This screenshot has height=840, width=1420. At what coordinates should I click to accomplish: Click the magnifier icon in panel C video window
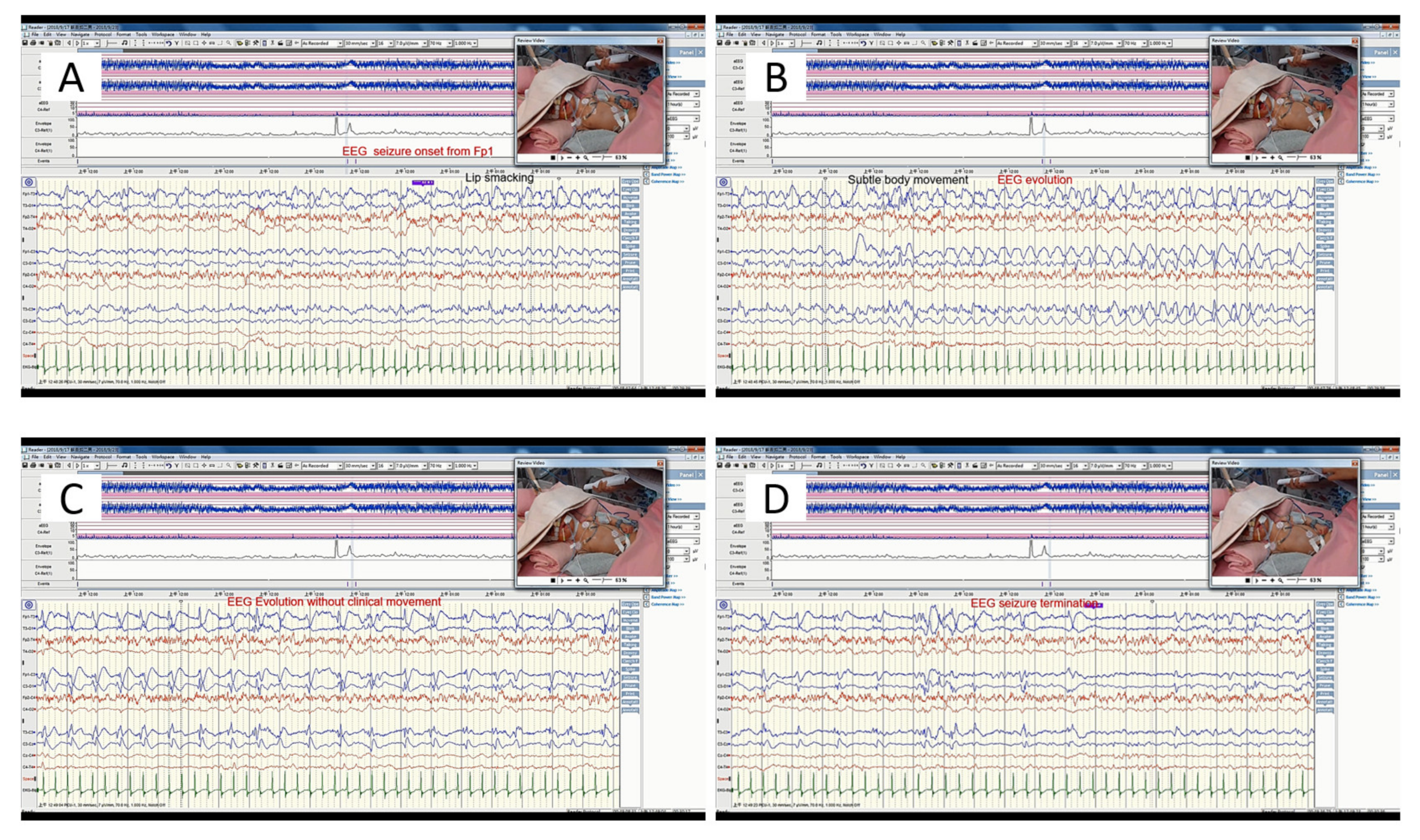(x=586, y=580)
